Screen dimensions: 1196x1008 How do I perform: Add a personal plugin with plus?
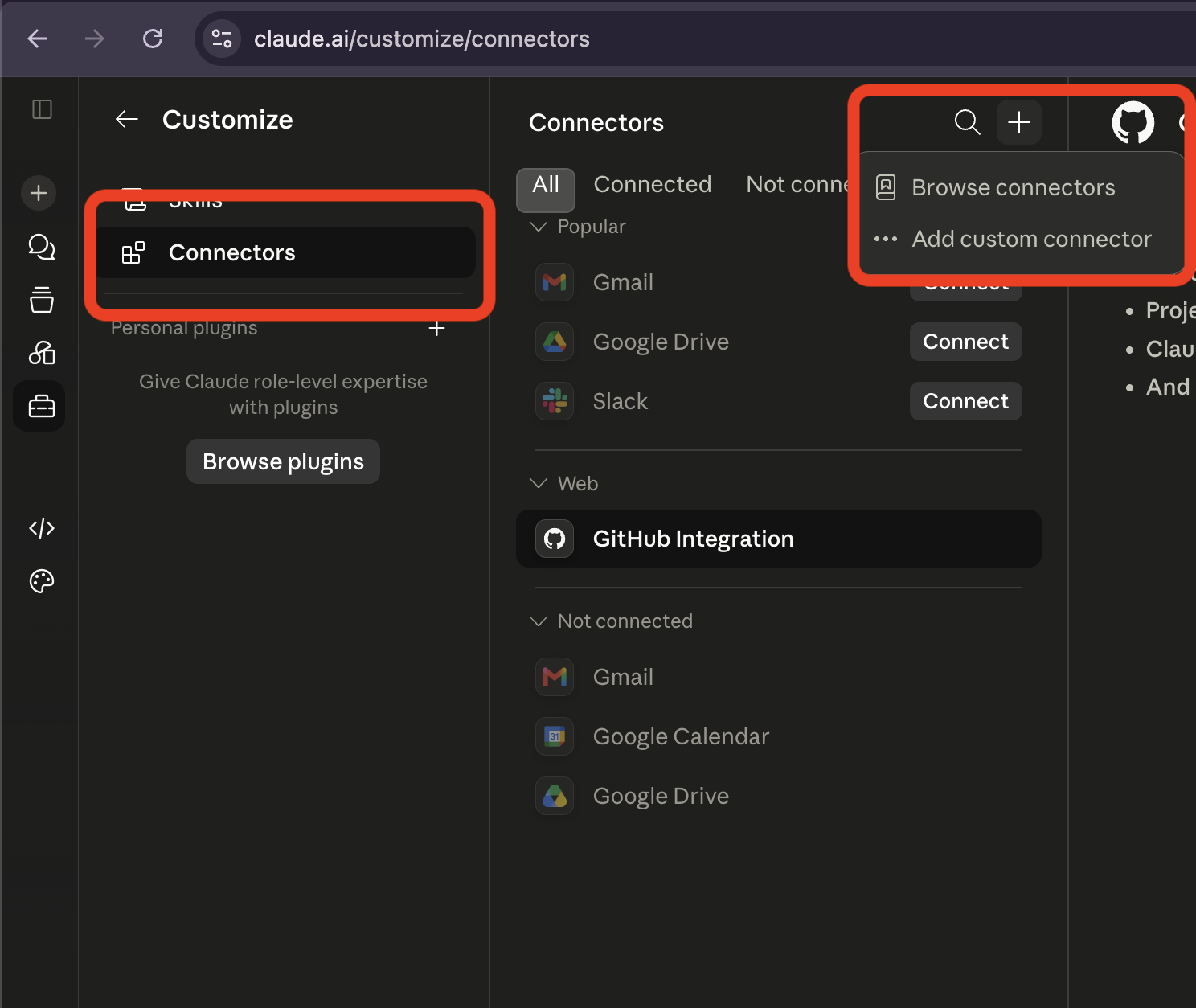point(436,328)
